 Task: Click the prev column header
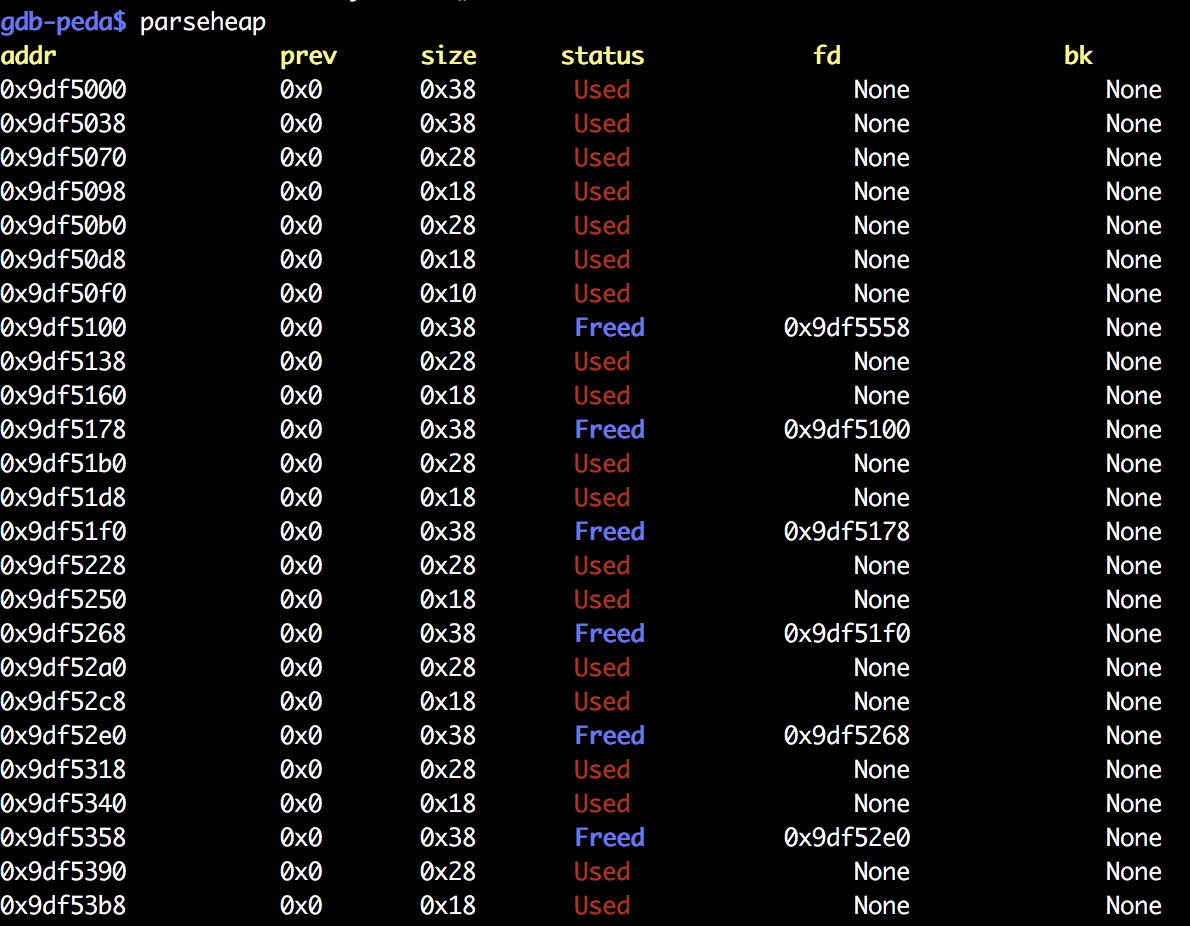308,56
